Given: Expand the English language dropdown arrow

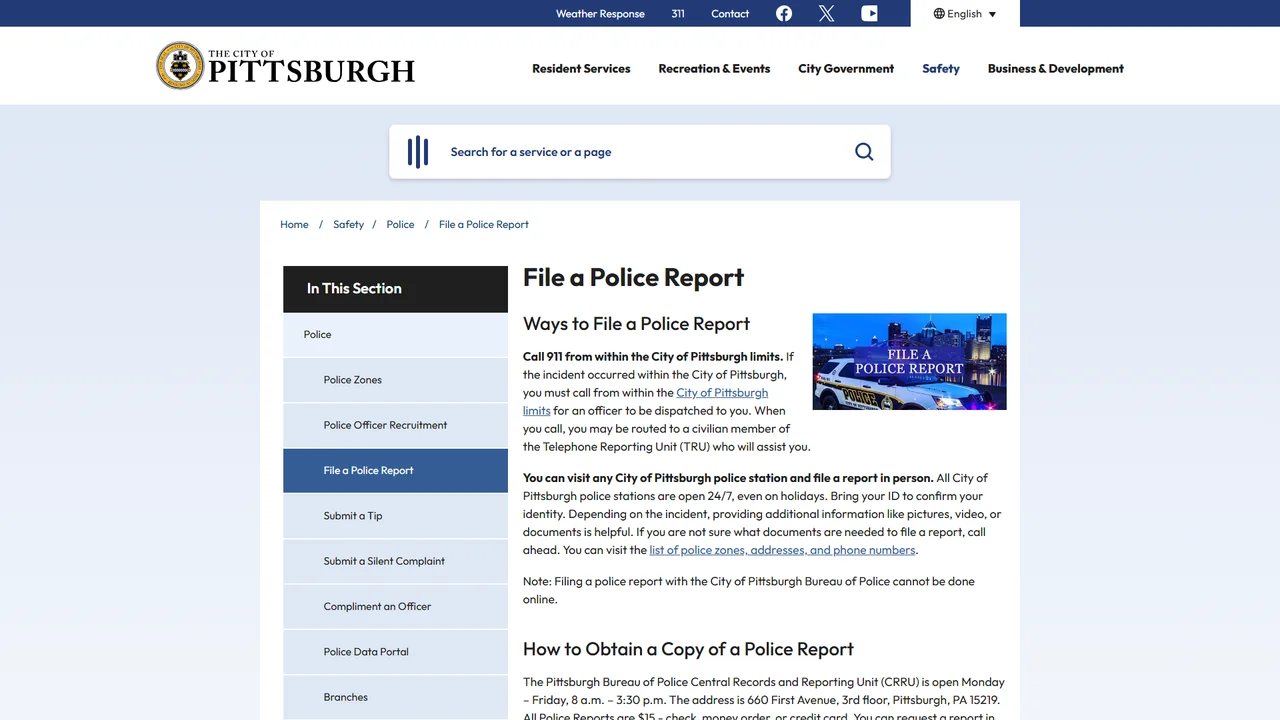Looking at the screenshot, I should click(992, 14).
